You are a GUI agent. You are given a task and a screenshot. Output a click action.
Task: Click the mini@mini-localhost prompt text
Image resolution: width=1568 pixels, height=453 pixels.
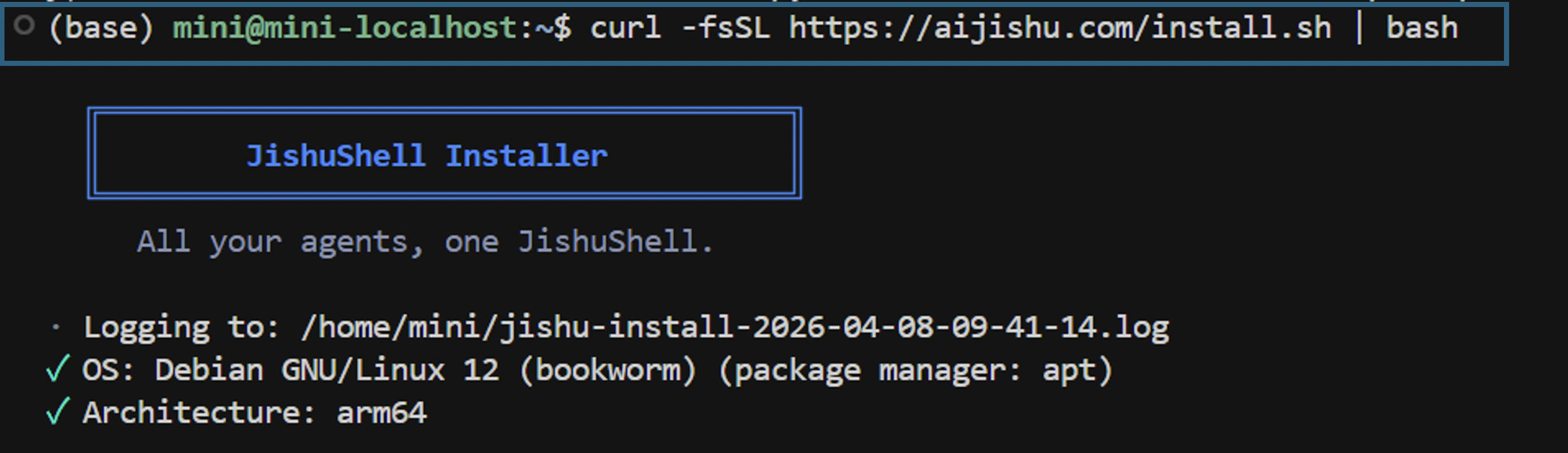pos(346,28)
